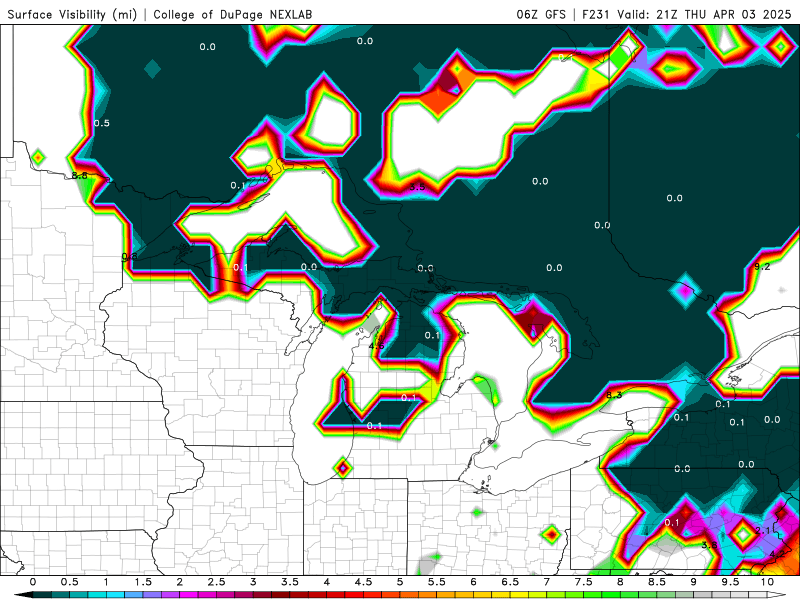Click the "8.8" visibility value on the map
The width and height of the screenshot is (800, 600).
[x=80, y=176]
